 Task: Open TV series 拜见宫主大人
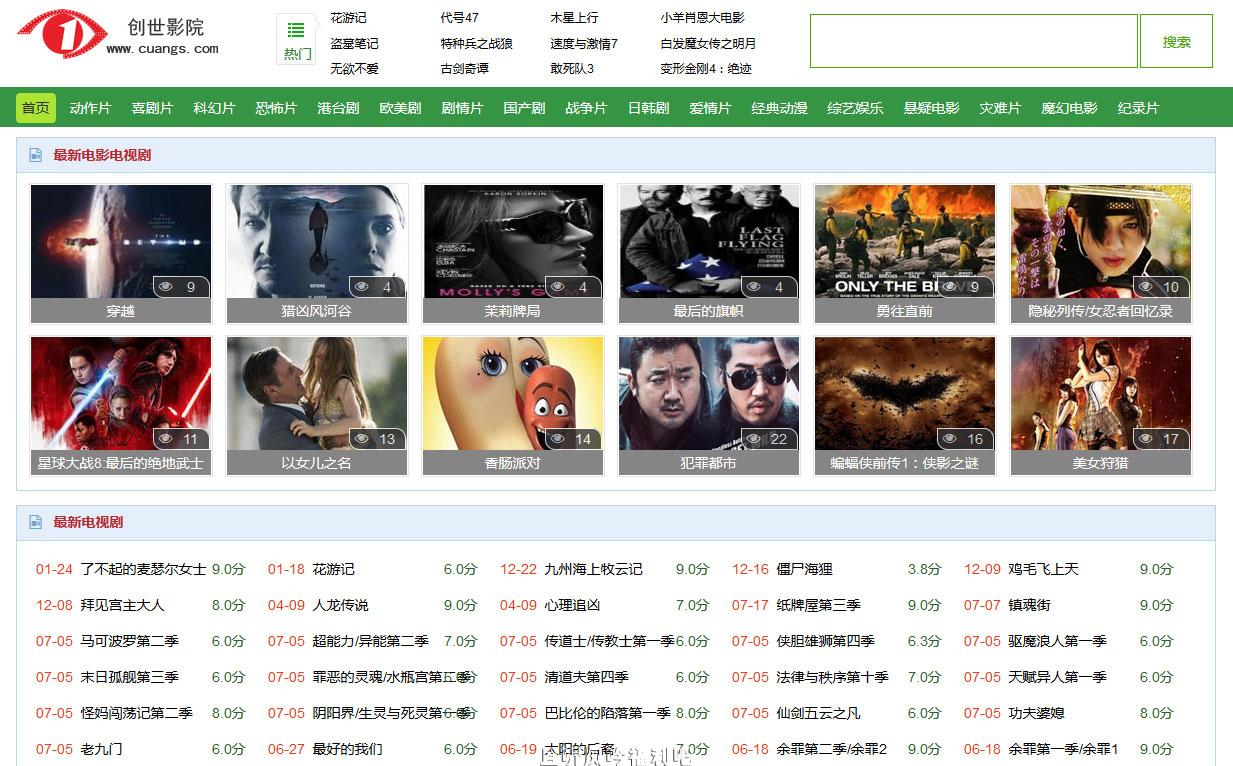pos(122,605)
